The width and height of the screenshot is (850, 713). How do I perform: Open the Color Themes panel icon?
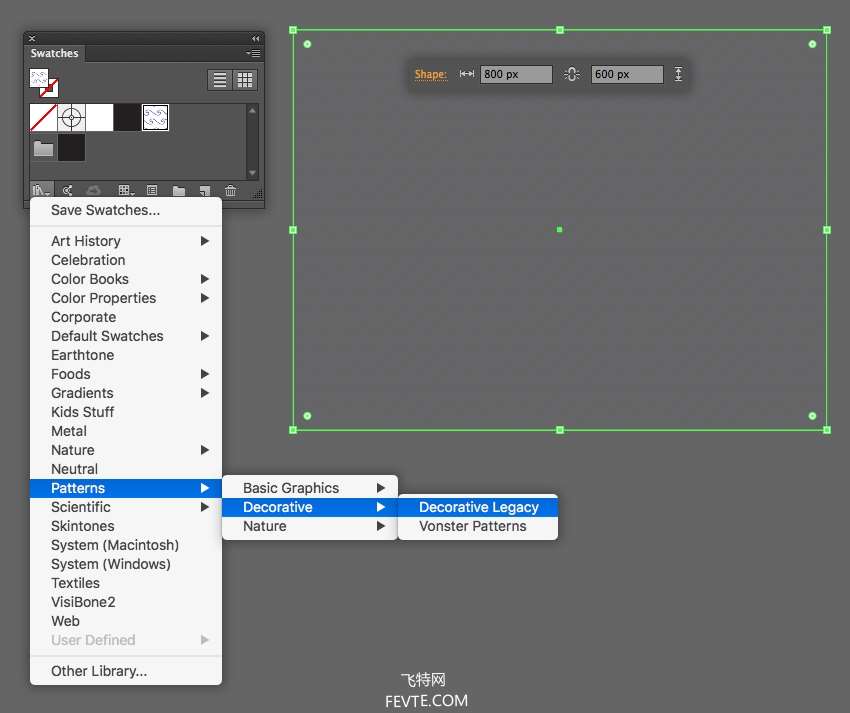pos(67,190)
